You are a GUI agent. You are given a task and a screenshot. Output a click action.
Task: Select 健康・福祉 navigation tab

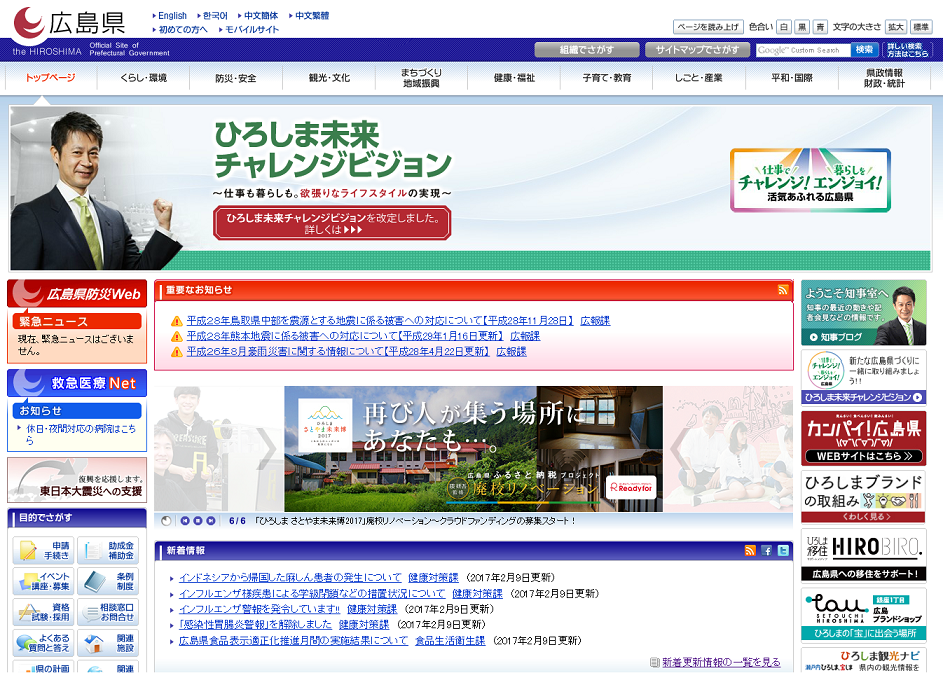point(514,78)
